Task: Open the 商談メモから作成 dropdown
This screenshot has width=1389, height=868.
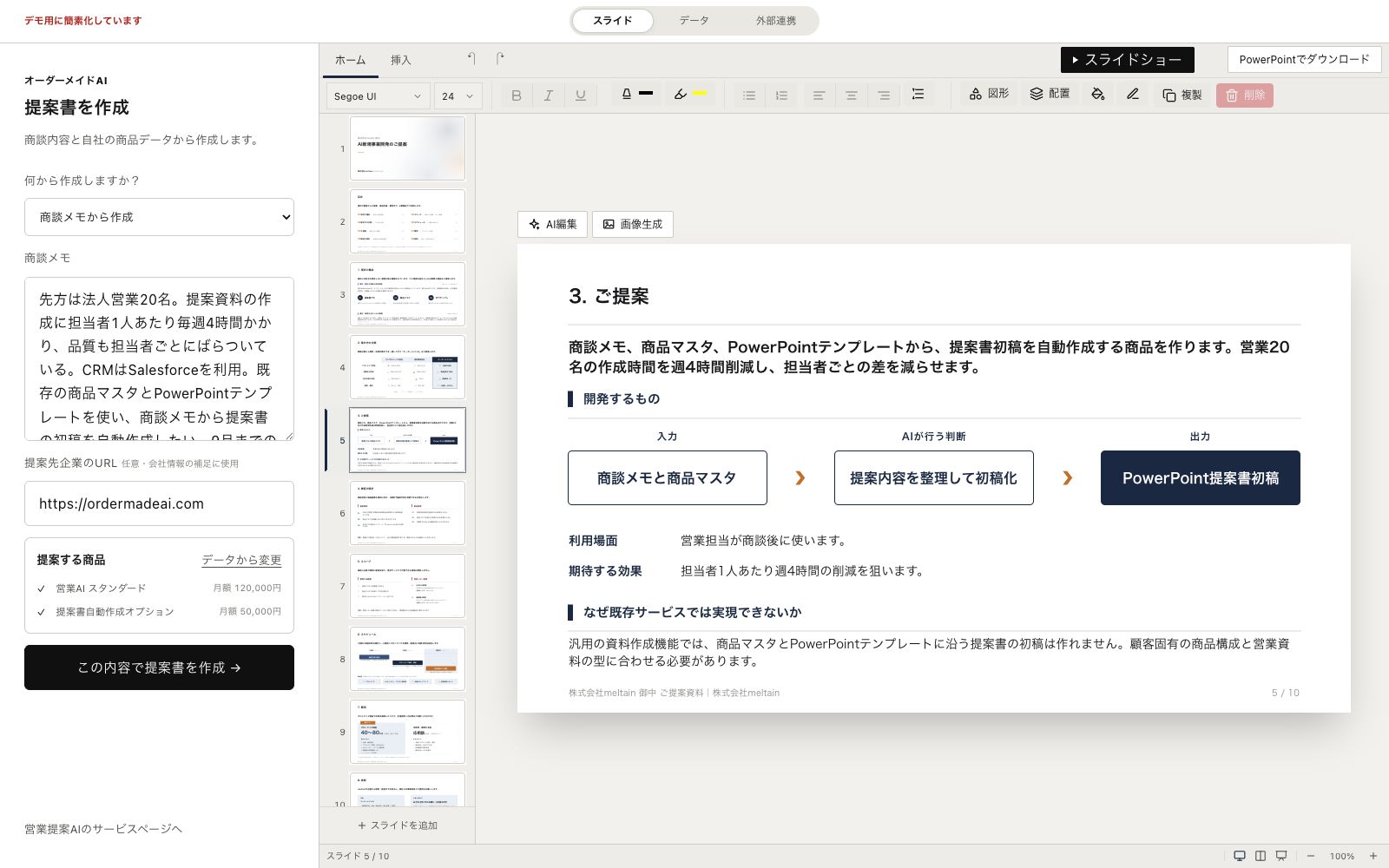Action: [x=159, y=217]
